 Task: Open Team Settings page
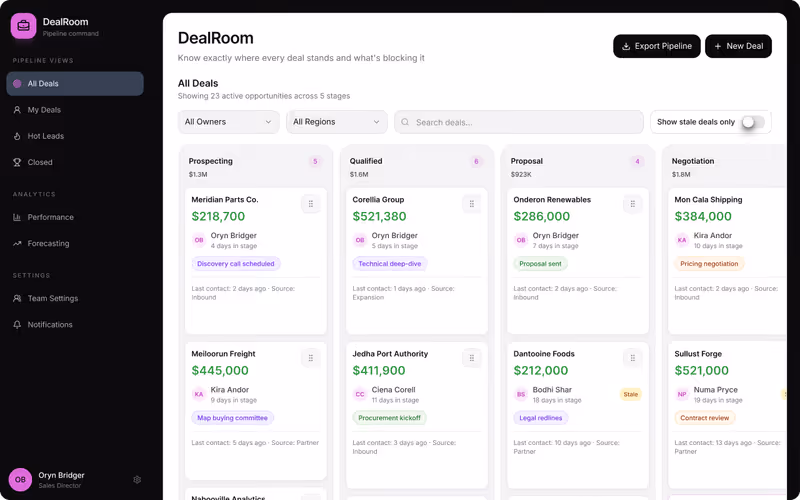[75, 298]
